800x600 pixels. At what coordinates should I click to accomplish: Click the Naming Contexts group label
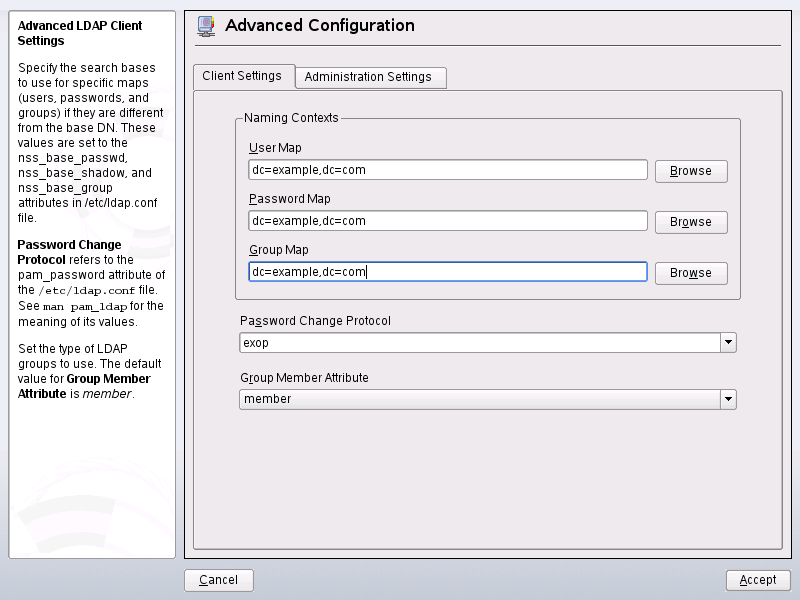click(x=291, y=118)
